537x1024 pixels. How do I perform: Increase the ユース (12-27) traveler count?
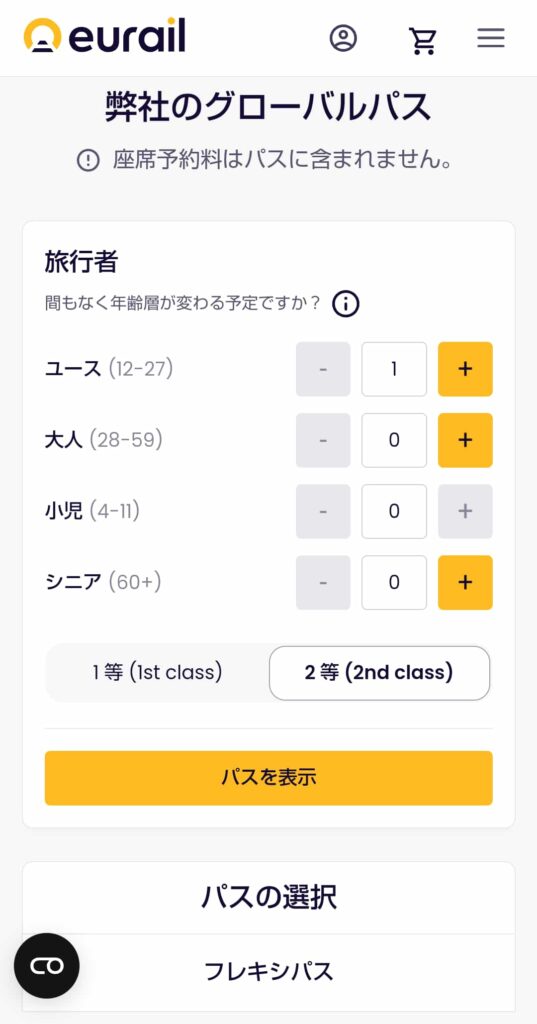click(465, 369)
